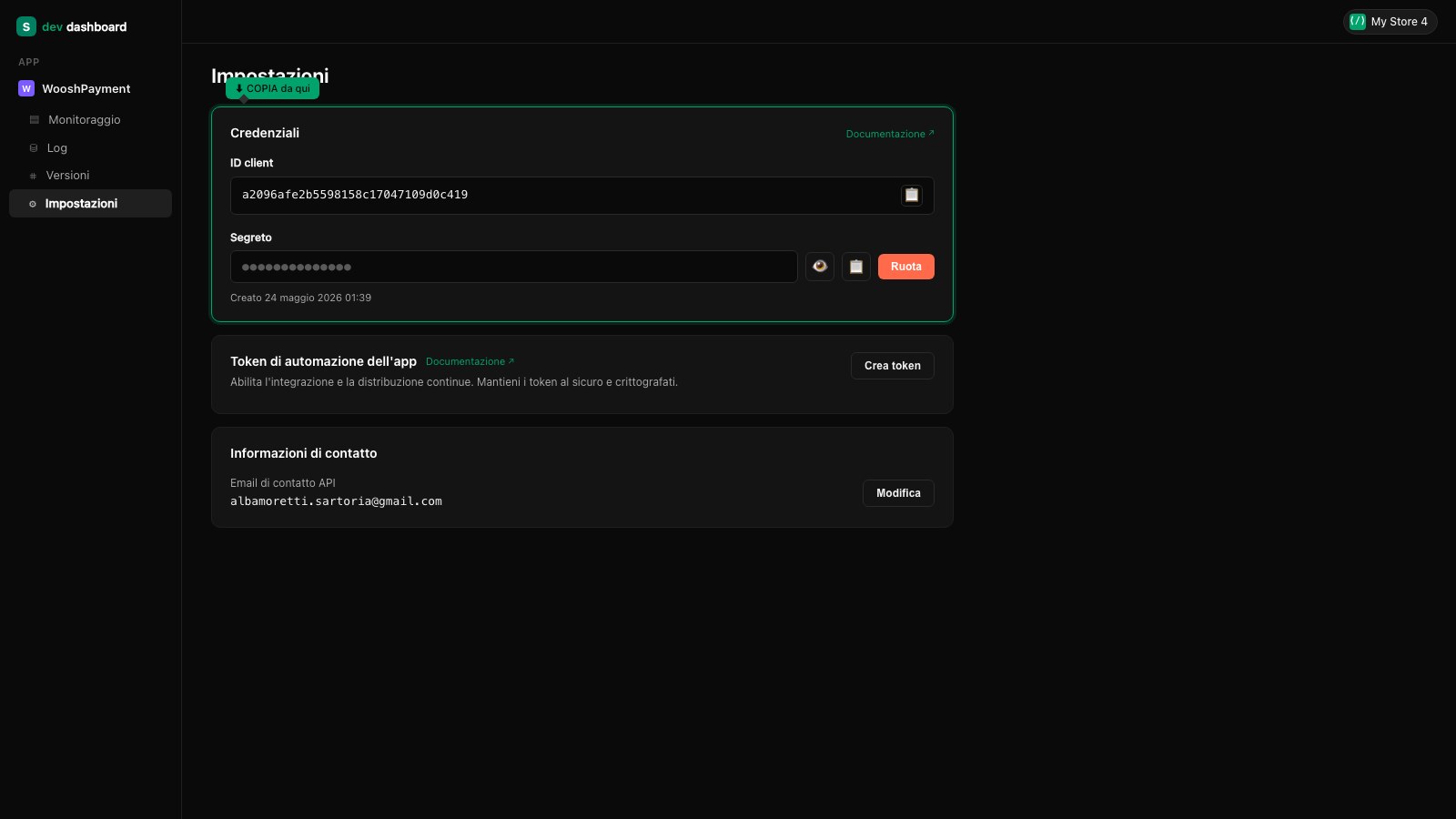The width and height of the screenshot is (1456, 819).
Task: Open the My Store 4 switcher
Action: [x=1390, y=22]
